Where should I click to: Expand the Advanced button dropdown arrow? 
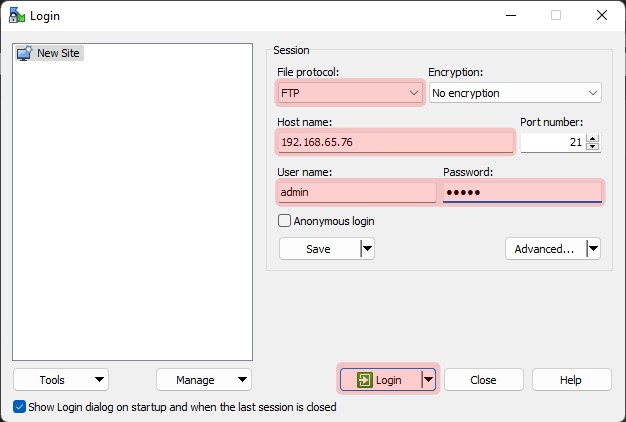click(x=593, y=249)
